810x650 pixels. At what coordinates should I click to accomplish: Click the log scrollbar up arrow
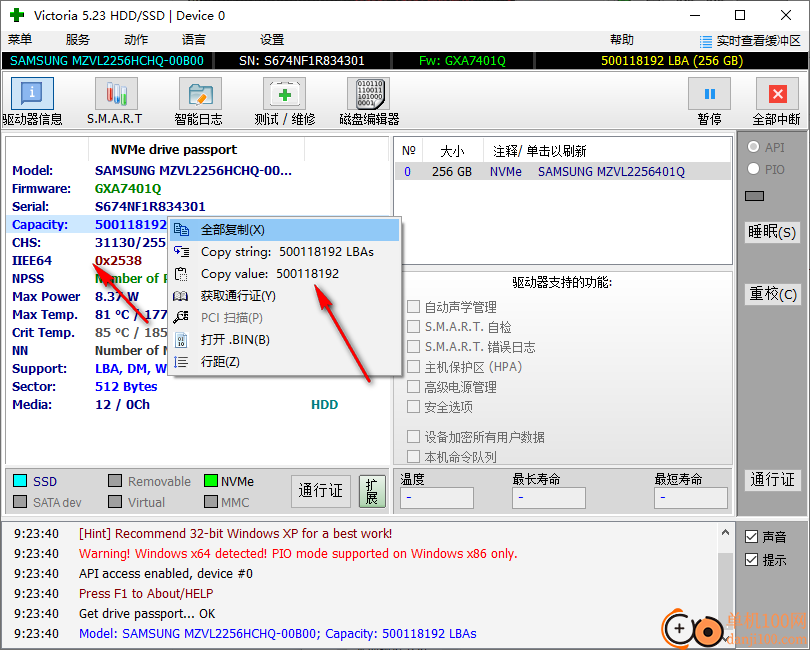pyautogui.click(x=725, y=532)
